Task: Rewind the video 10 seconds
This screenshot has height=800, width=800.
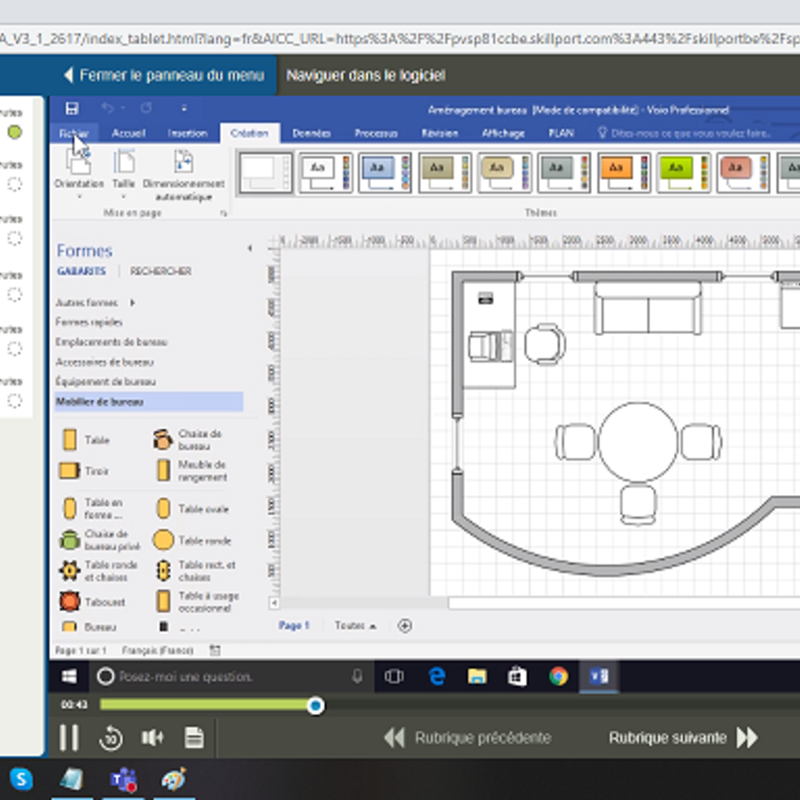Action: [111, 738]
